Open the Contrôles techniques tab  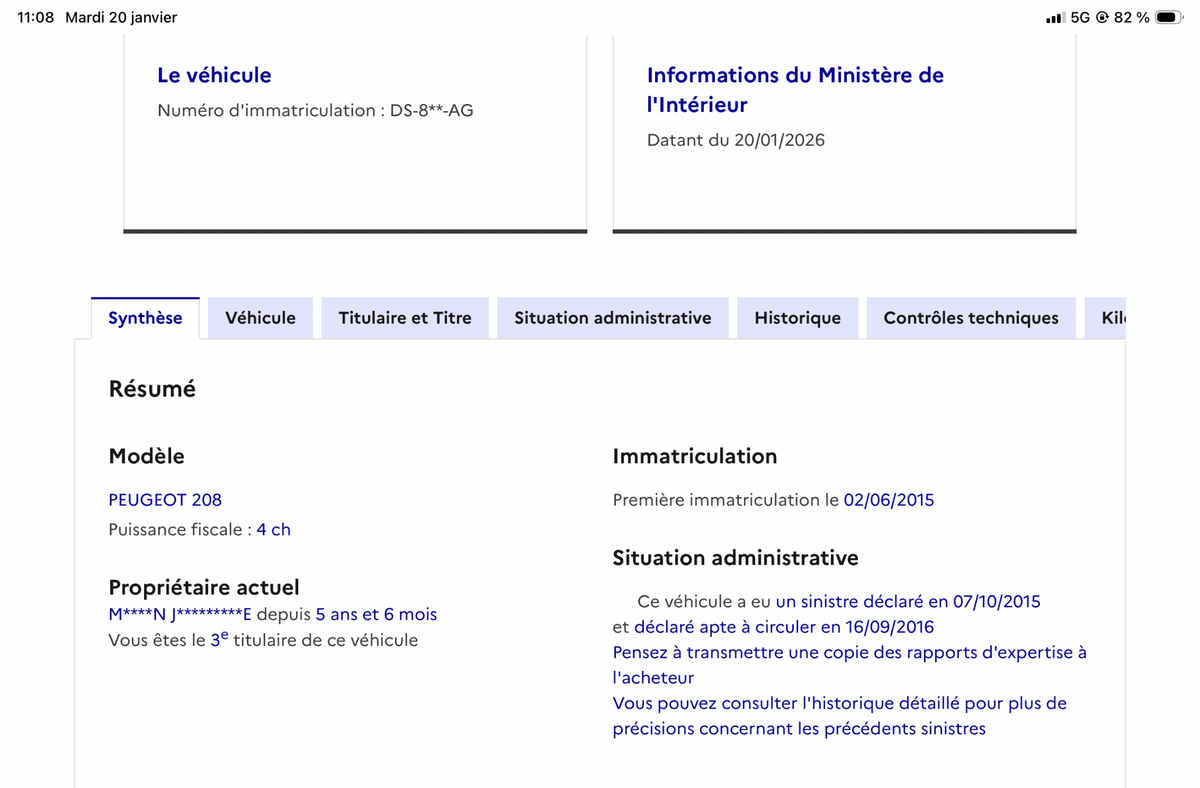(971, 318)
